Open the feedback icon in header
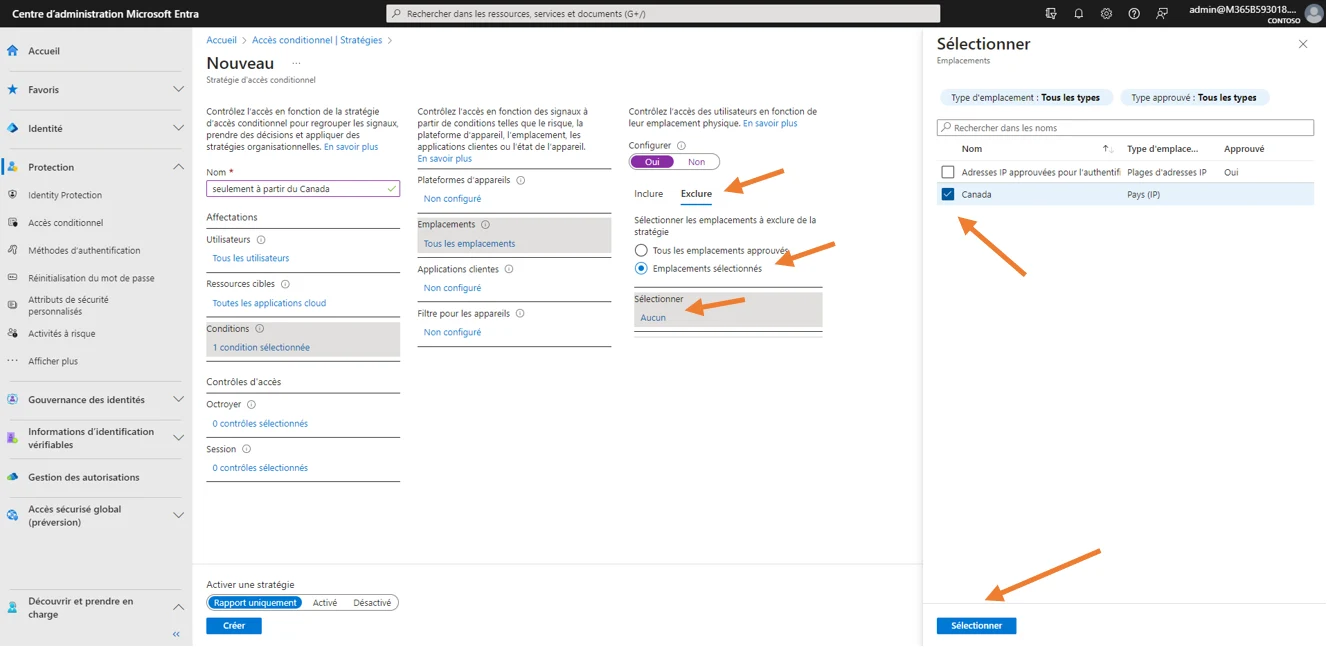This screenshot has height=647, width=1327. coord(1162,14)
